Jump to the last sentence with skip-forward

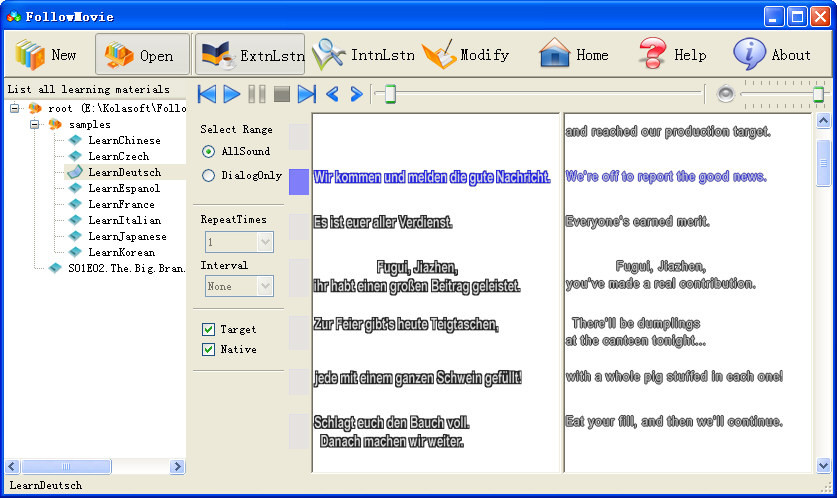point(307,94)
